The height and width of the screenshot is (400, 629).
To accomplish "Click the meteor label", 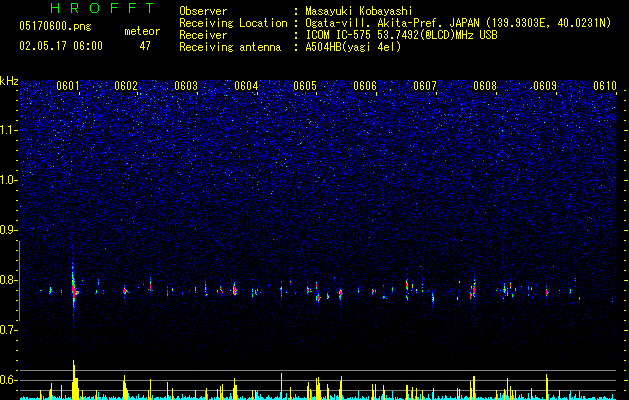I will pos(142,31).
